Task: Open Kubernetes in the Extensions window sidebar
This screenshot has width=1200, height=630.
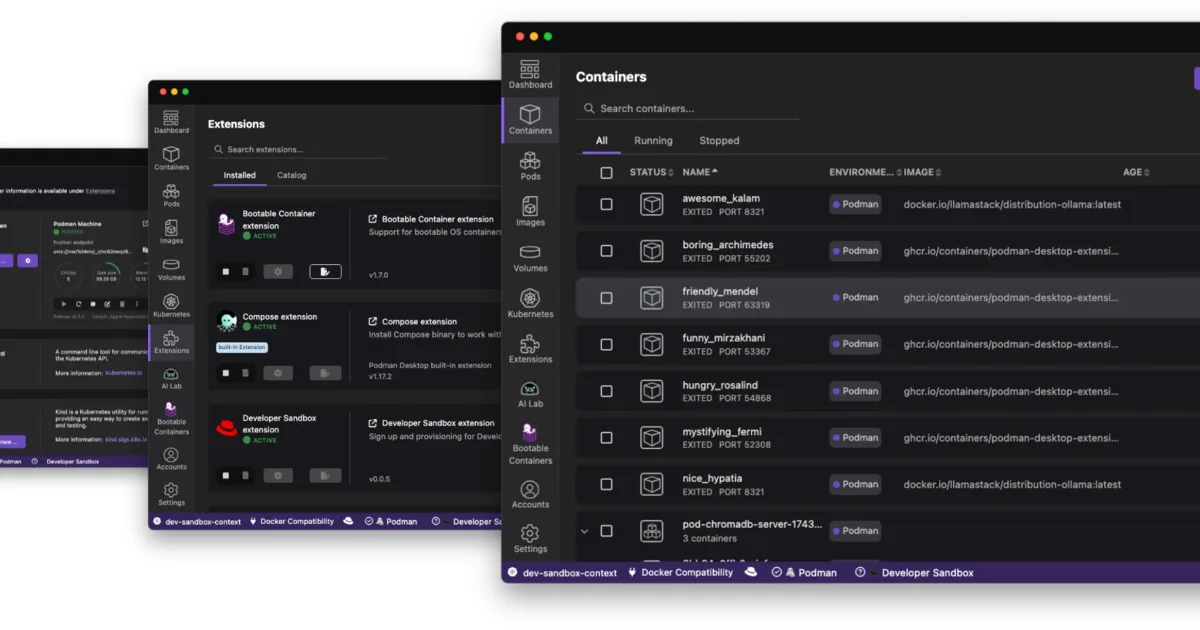Action: [x=171, y=306]
